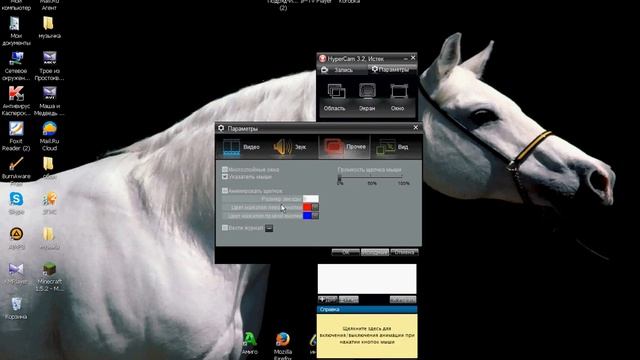
Task: Click the white notes text area in HyperCam
Action: click(367, 279)
